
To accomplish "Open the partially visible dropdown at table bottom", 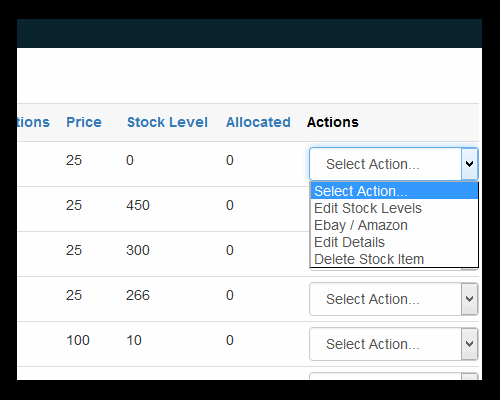I will pyautogui.click(x=394, y=376).
